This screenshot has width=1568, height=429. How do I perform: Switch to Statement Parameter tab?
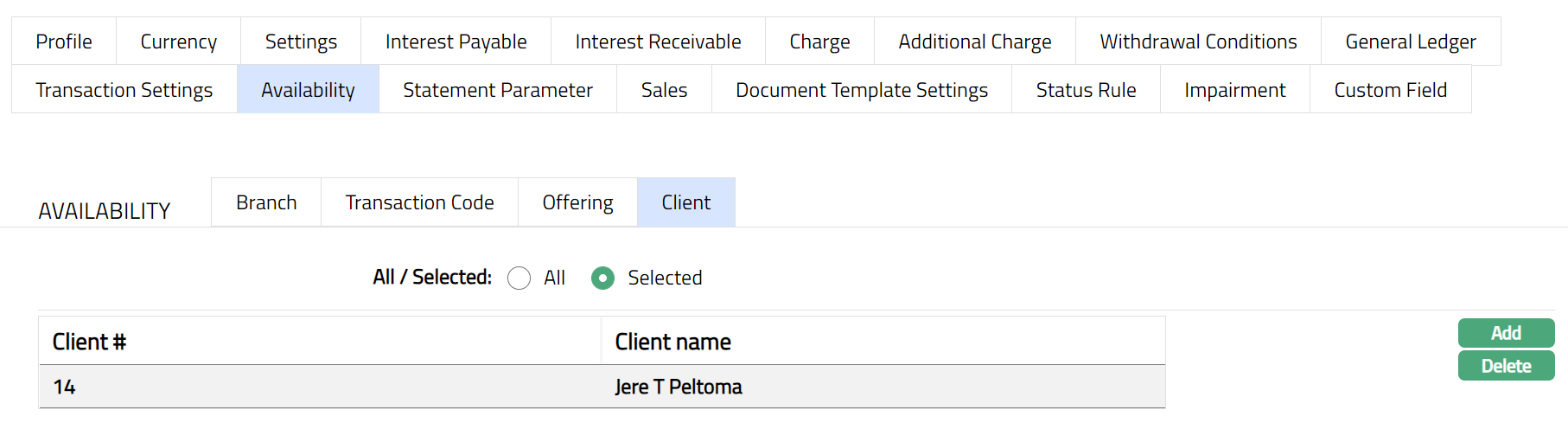(x=498, y=90)
